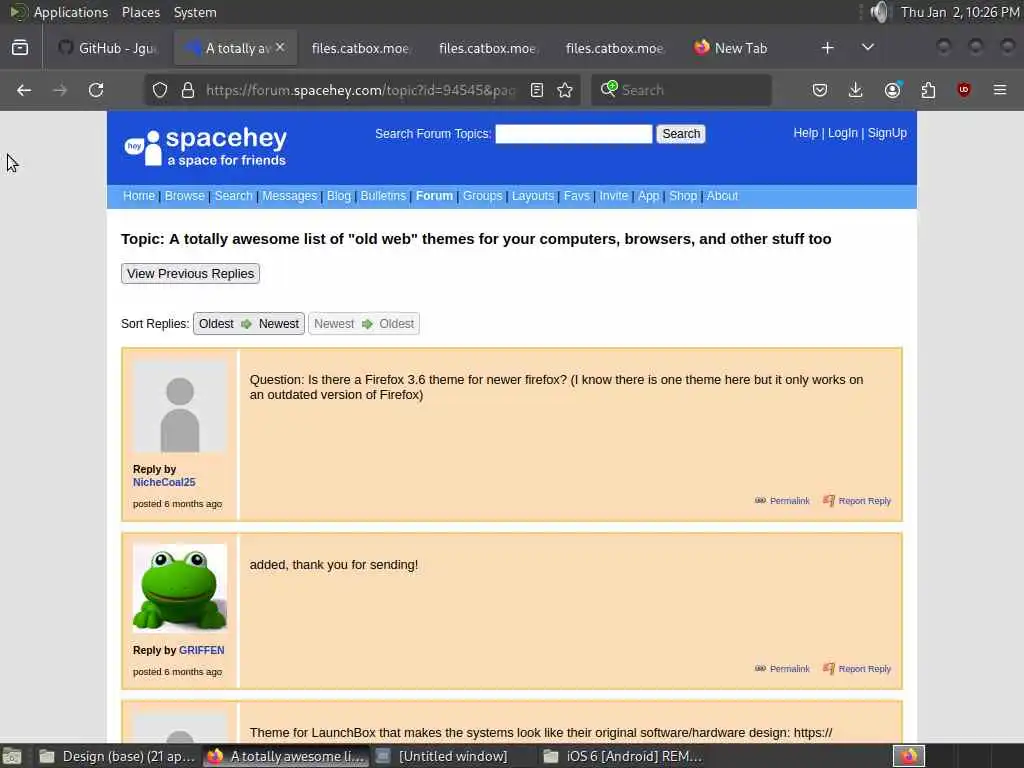Switch to iOS 6 [Android] REM... taskbar window
This screenshot has height=768, width=1024.
(624, 756)
